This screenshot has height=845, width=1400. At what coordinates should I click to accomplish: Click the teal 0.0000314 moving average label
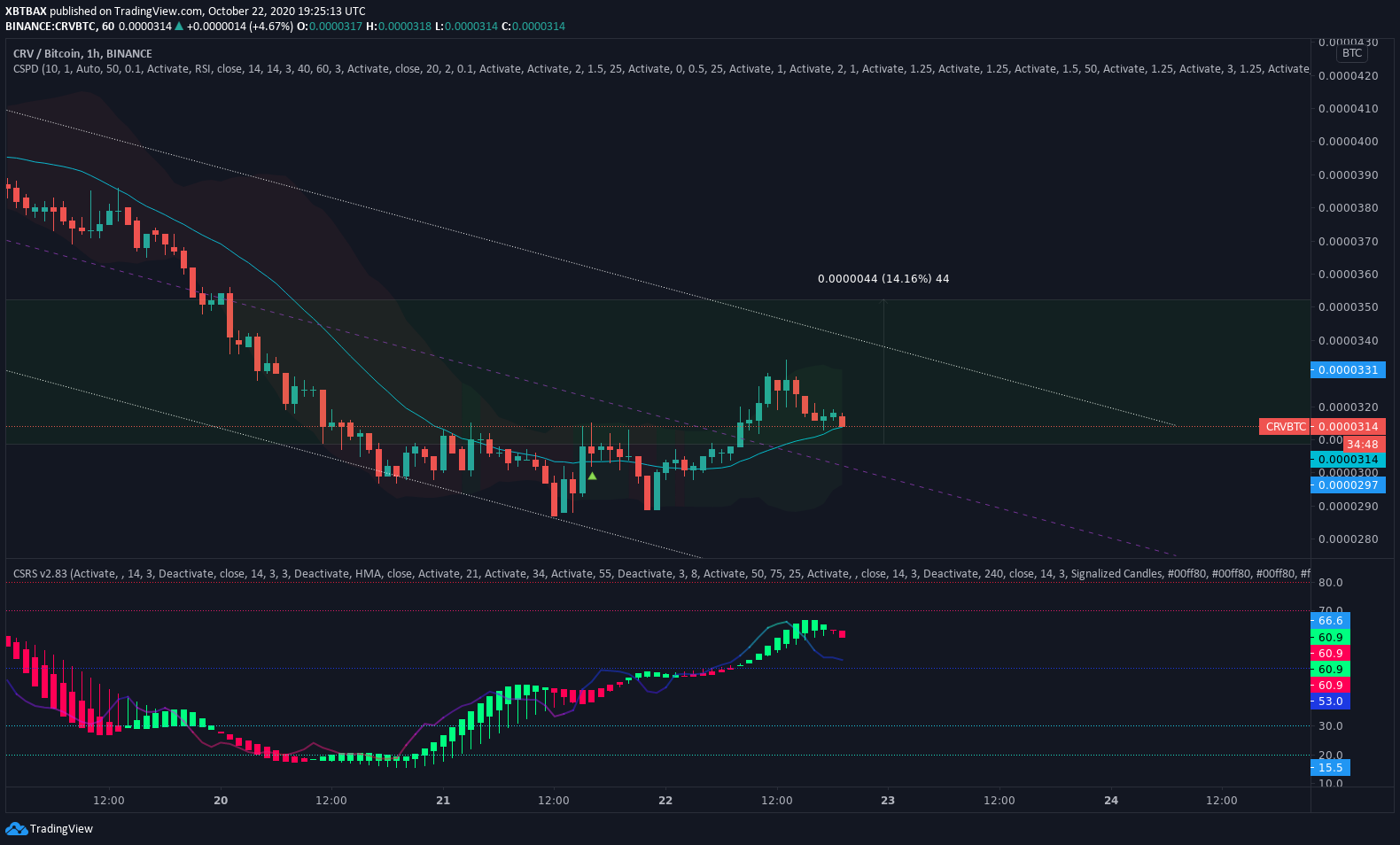(1348, 460)
